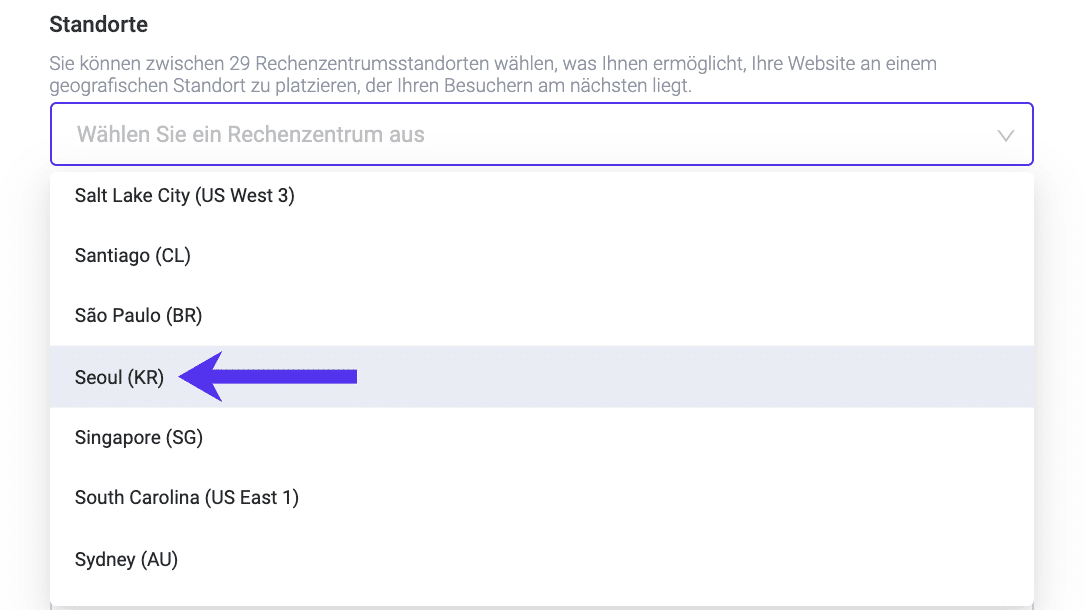This screenshot has width=1084, height=610.
Task: Click the combo box border to focus it
Action: coord(542,109)
